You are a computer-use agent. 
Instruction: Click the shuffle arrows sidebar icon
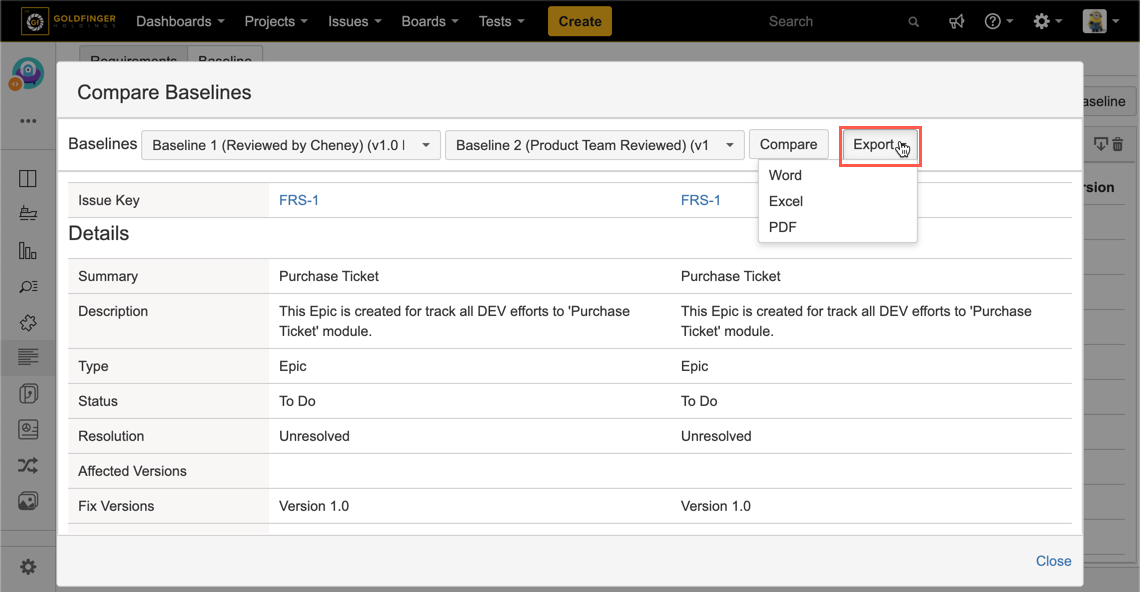(x=28, y=466)
